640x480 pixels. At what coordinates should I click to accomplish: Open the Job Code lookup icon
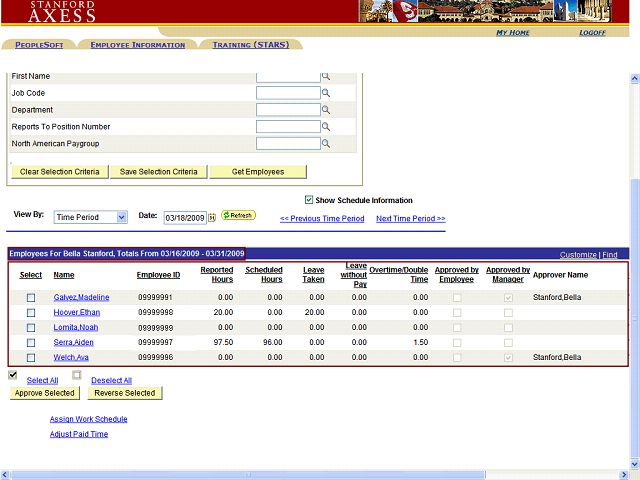coord(325,93)
